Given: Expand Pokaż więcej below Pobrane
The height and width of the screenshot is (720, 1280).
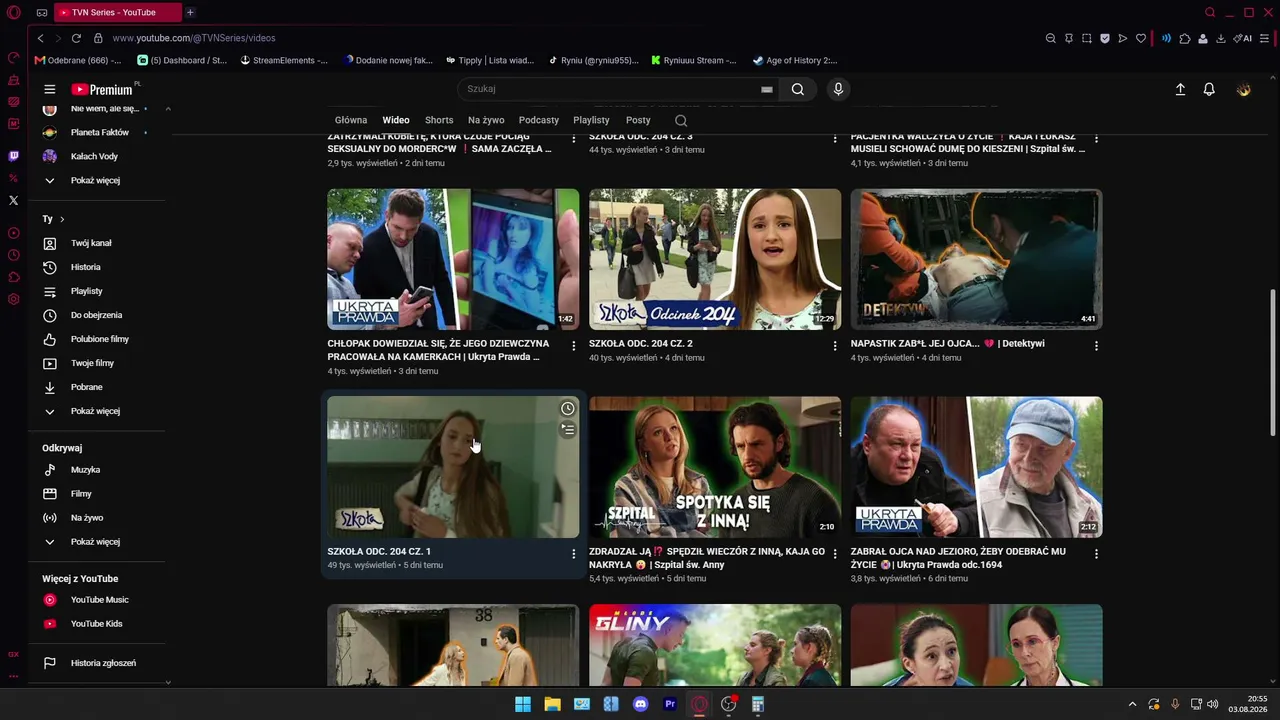Looking at the screenshot, I should (x=97, y=411).
